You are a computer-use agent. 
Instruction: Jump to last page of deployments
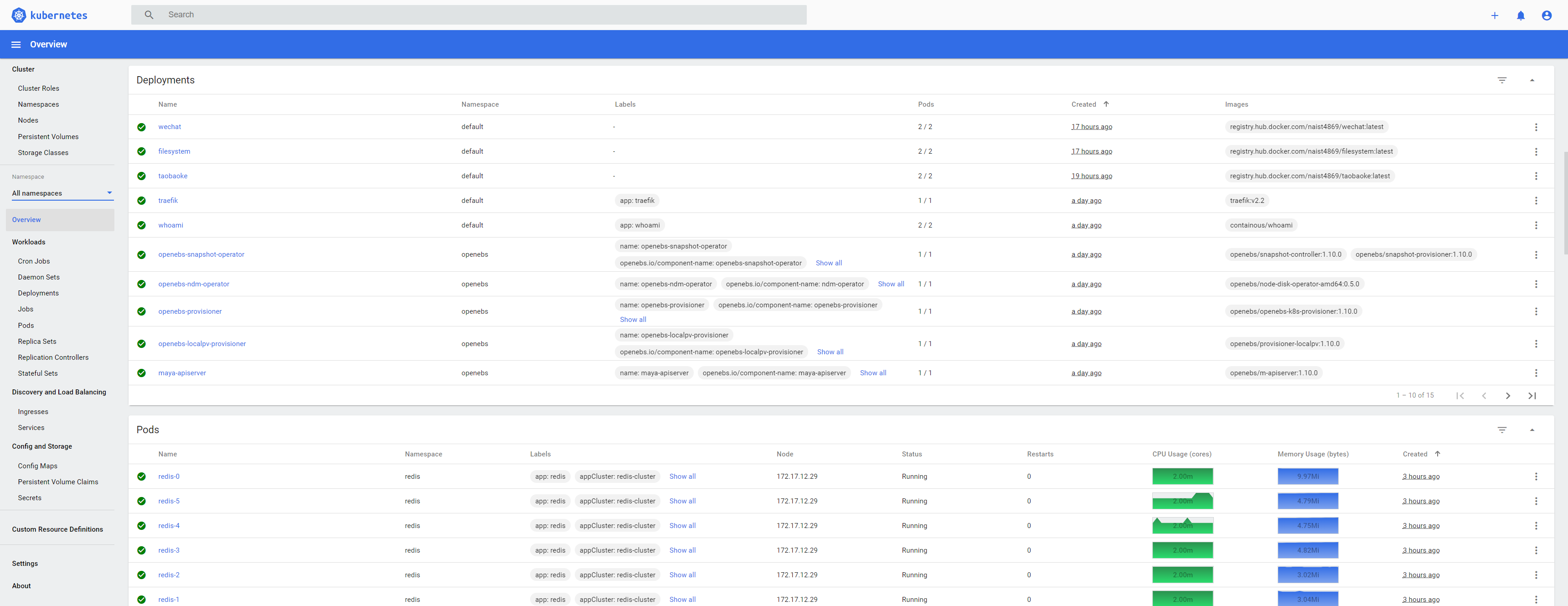[x=1532, y=395]
